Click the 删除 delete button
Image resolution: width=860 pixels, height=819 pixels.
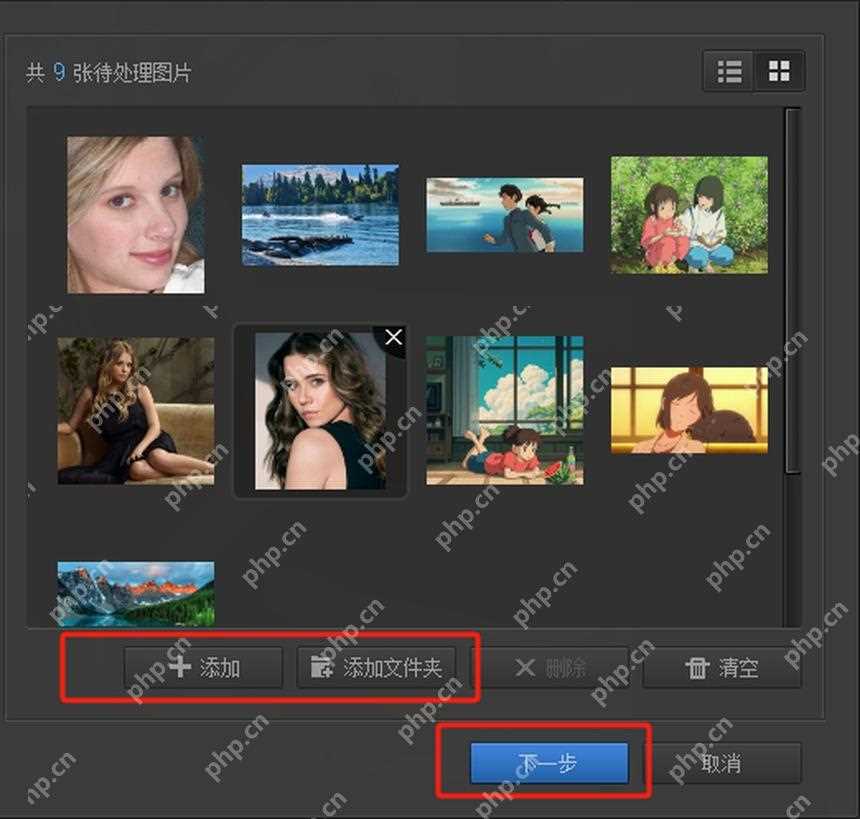(550, 668)
